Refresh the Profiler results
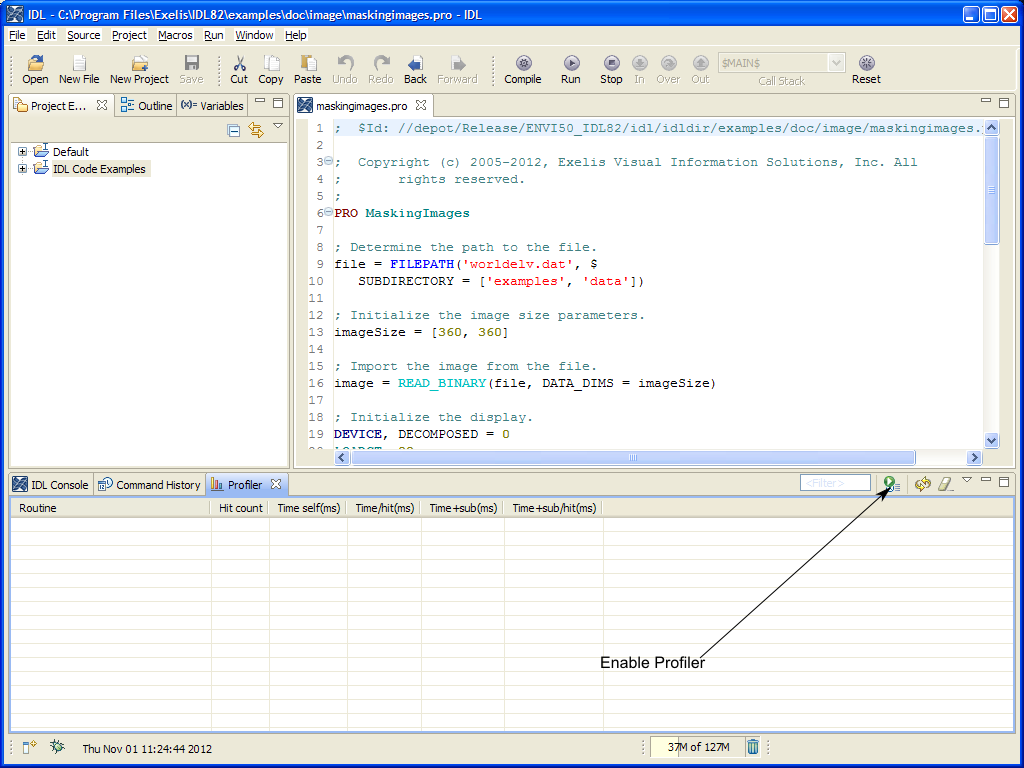 (x=922, y=484)
